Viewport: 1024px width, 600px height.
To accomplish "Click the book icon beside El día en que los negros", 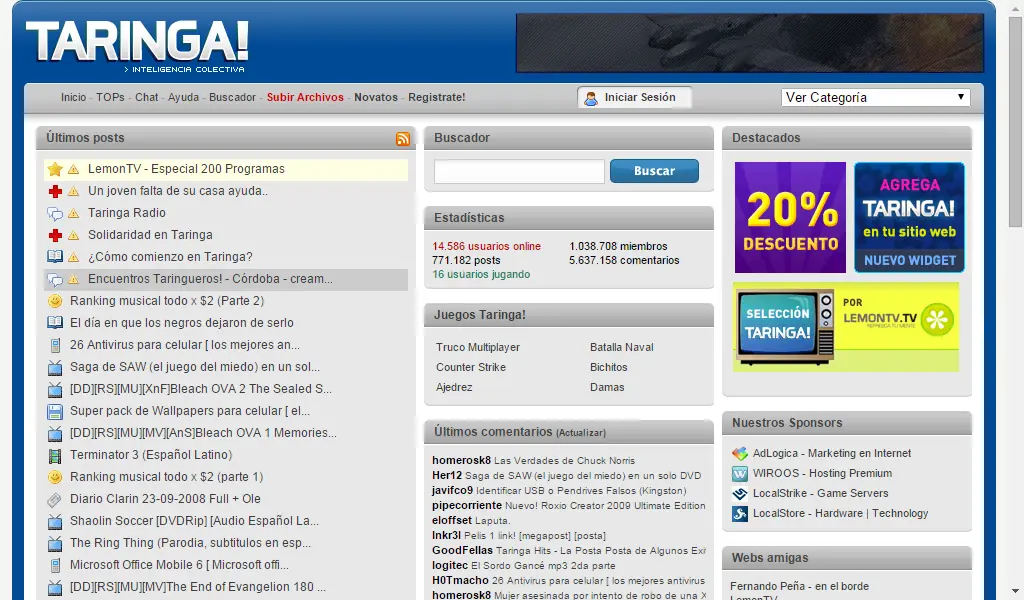I will click(55, 323).
